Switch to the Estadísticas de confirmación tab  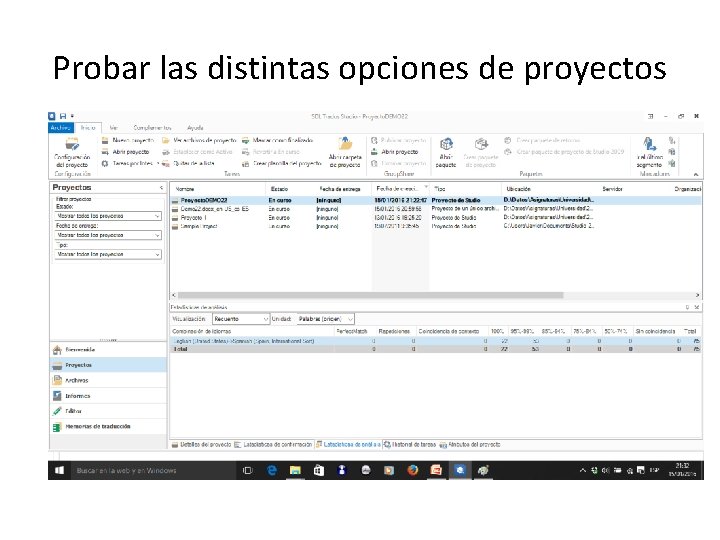(x=273, y=444)
